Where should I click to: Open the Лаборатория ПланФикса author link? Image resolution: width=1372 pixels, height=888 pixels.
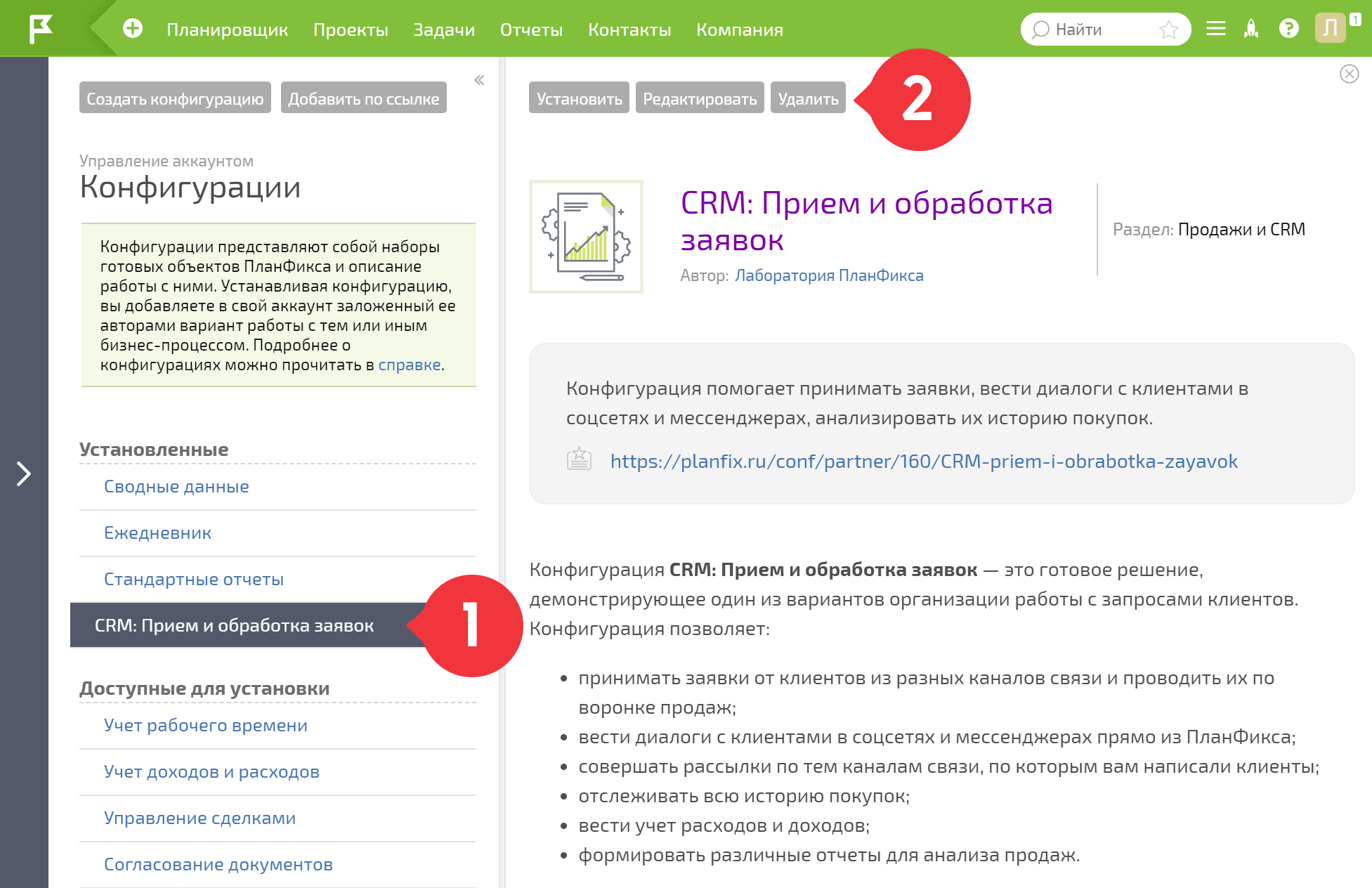pos(829,275)
